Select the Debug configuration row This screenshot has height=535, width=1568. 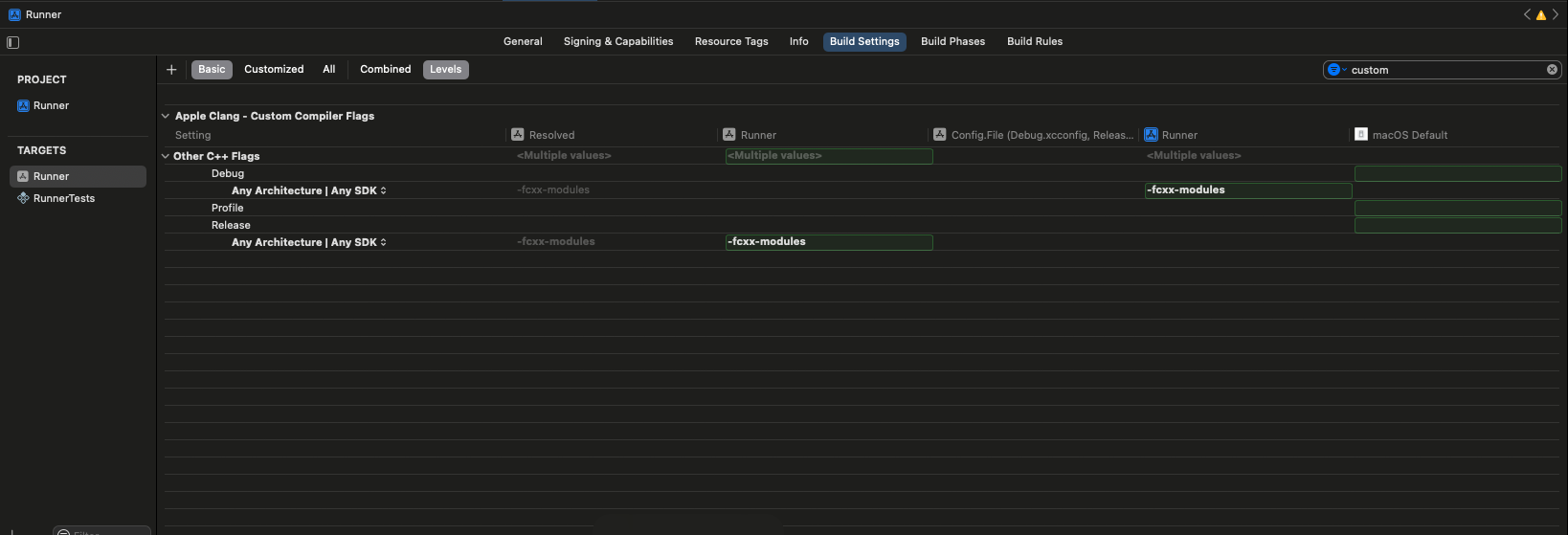coord(228,173)
